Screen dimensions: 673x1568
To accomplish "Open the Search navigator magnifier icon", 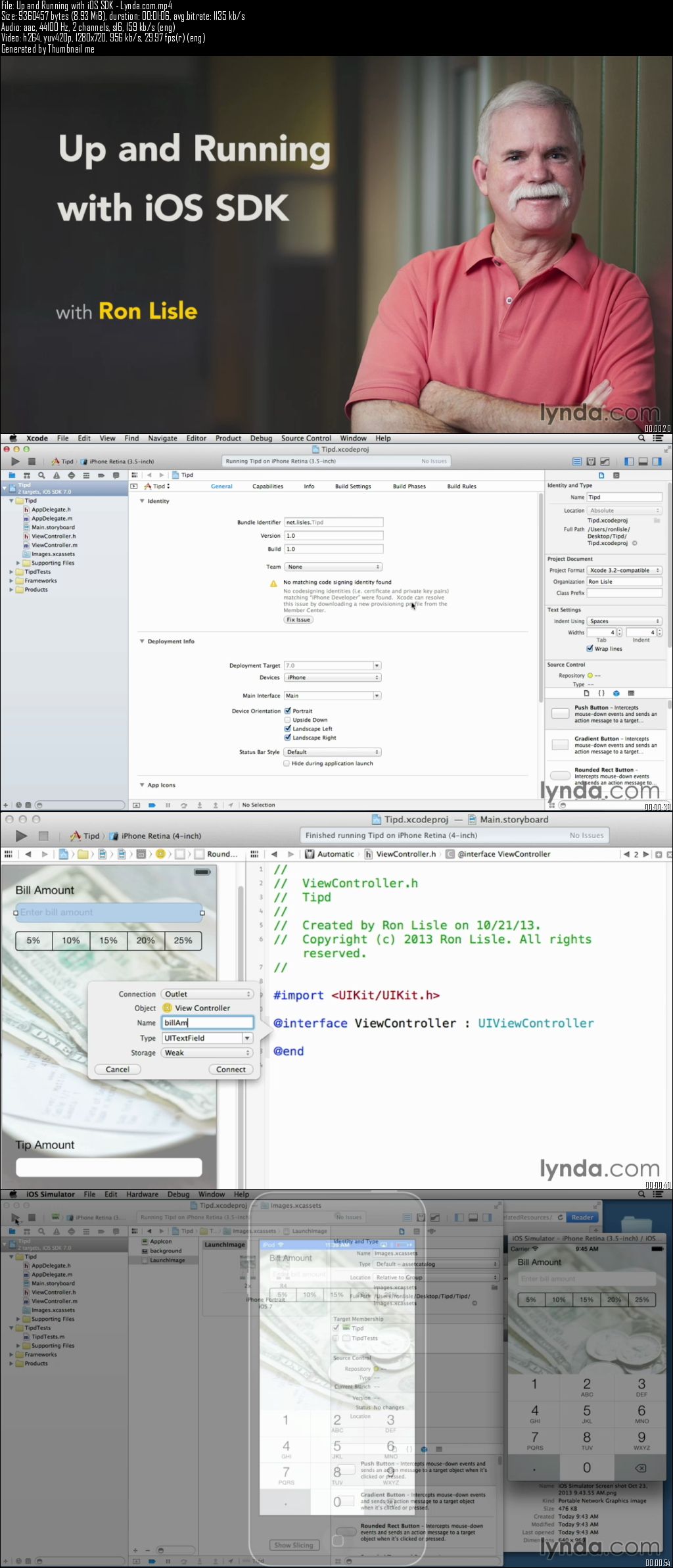I will (41, 475).
